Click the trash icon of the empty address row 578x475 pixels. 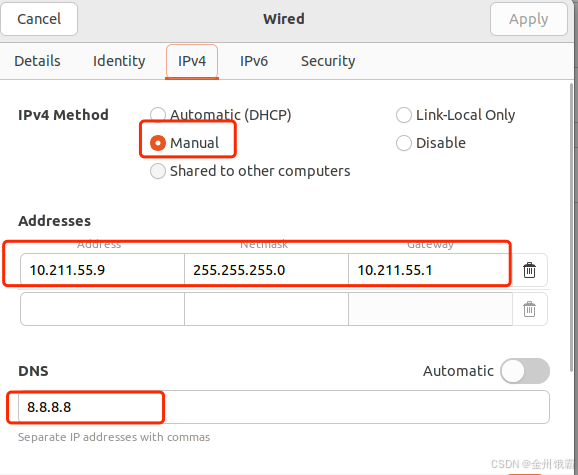point(529,309)
